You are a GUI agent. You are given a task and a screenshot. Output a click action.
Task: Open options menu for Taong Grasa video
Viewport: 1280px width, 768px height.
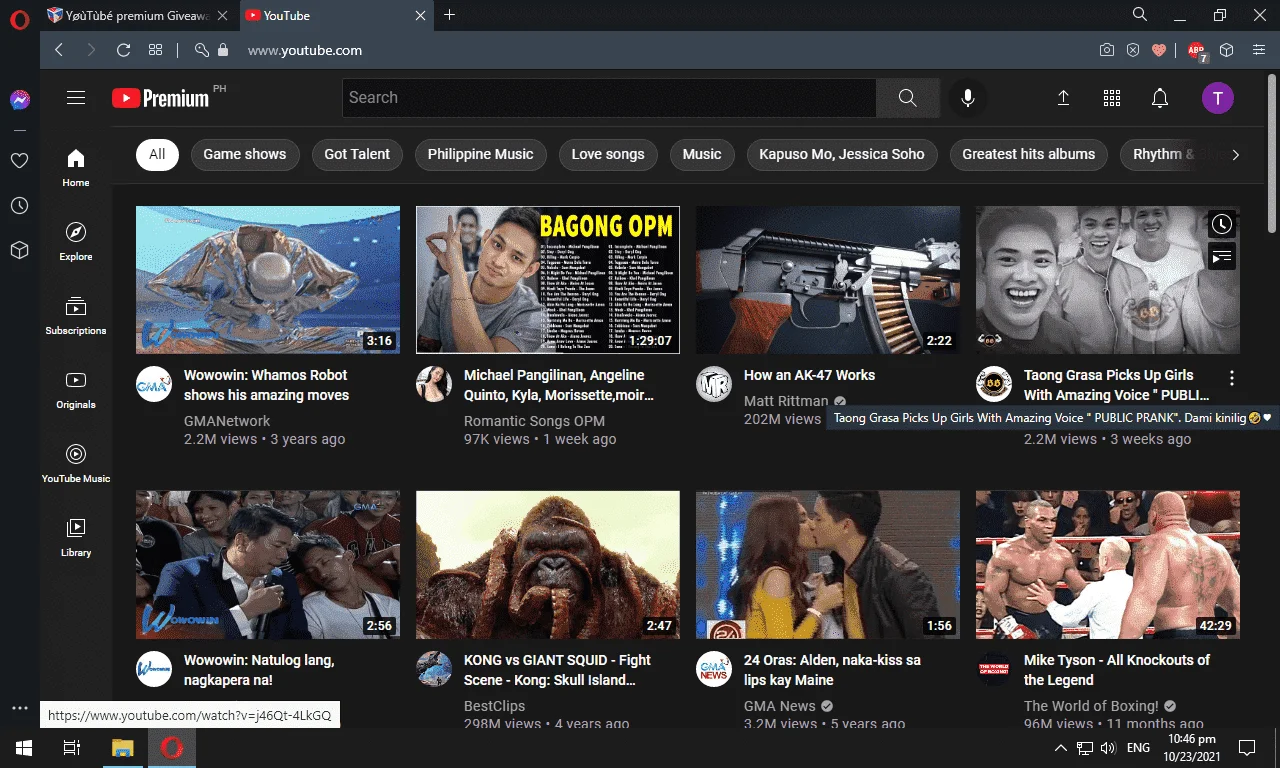[1232, 378]
